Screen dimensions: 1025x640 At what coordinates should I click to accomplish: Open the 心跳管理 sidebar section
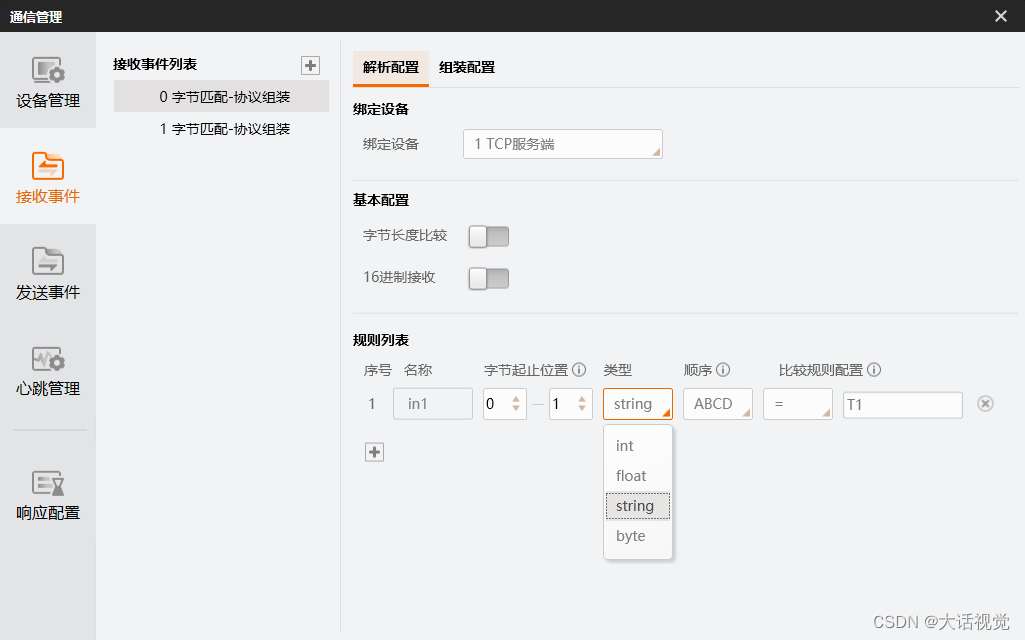pos(48,370)
